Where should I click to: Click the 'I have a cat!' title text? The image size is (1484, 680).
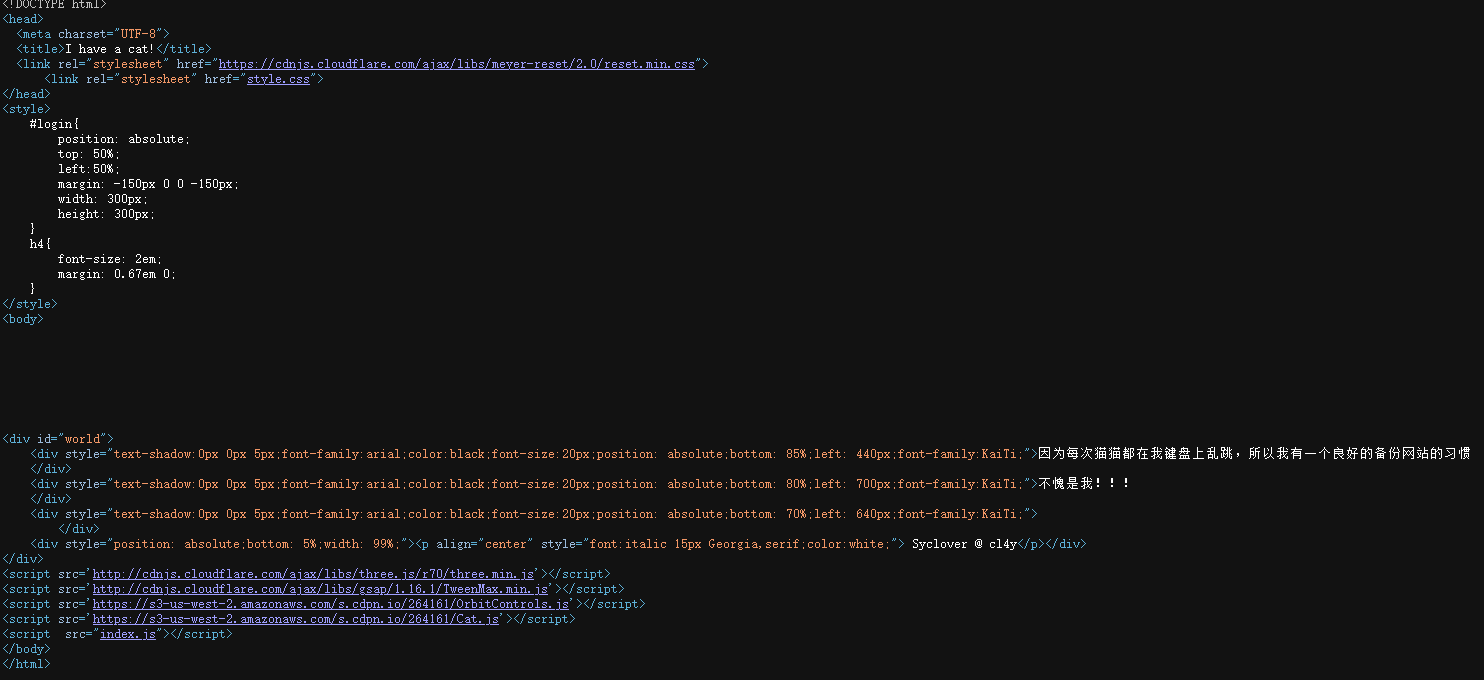(110, 49)
